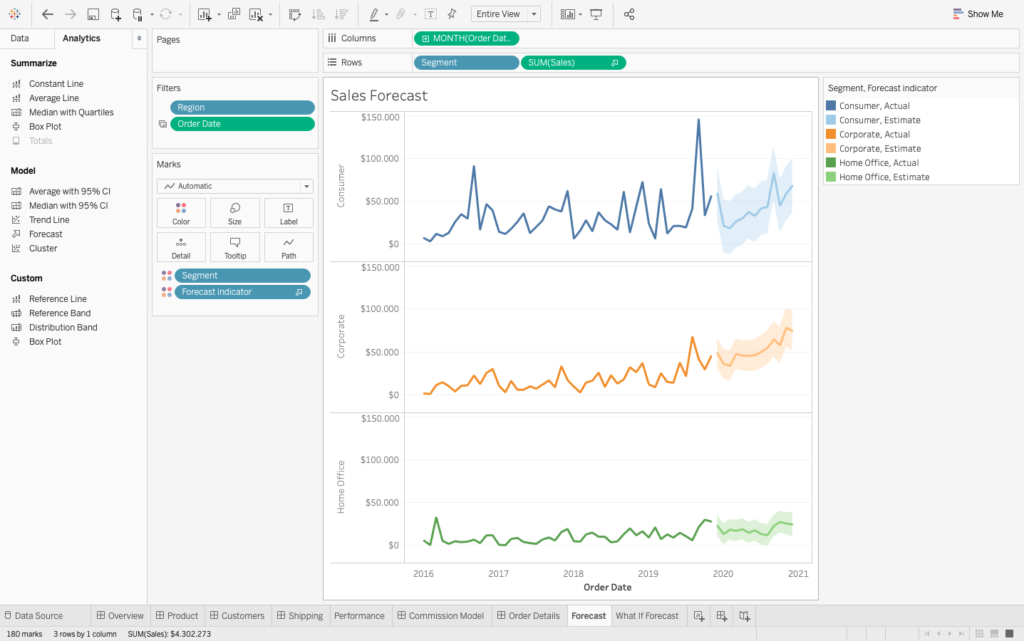Select the Trend Line analytics item
The height and width of the screenshot is (641, 1024).
click(x=49, y=220)
